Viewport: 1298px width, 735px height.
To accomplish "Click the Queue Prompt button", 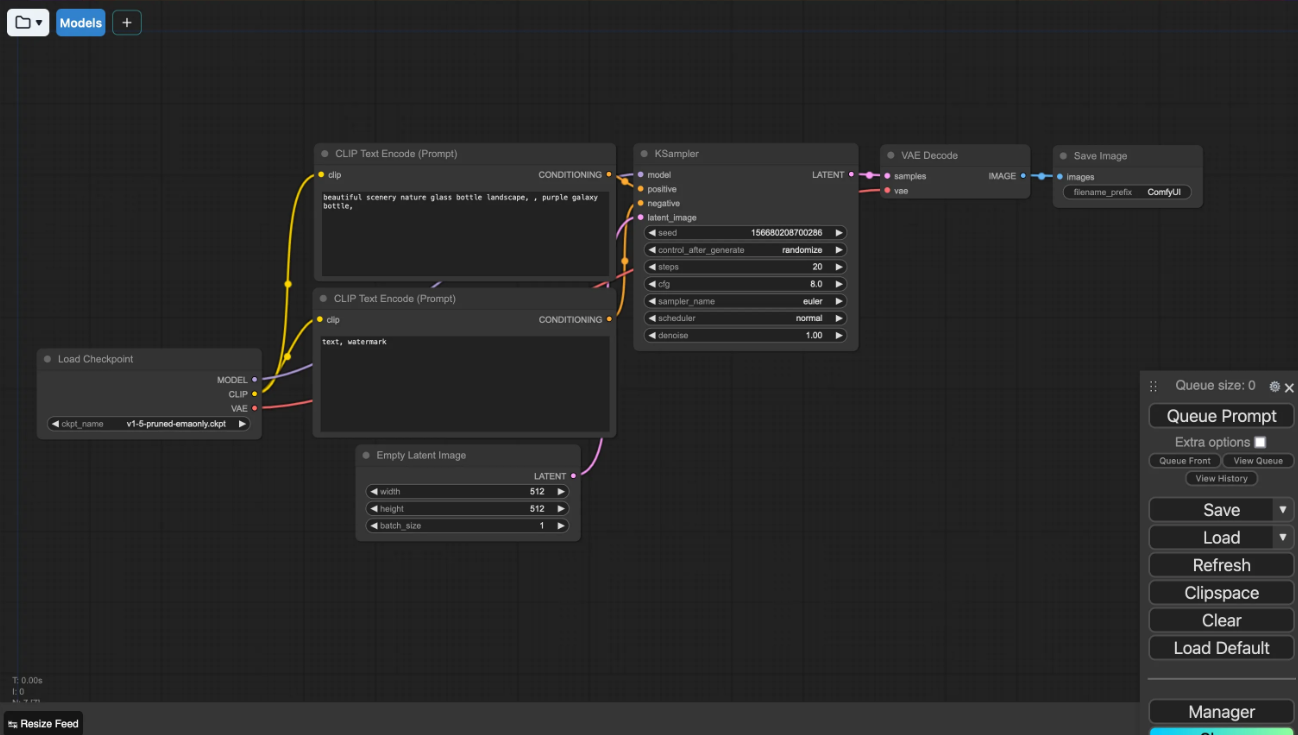I will (1221, 416).
